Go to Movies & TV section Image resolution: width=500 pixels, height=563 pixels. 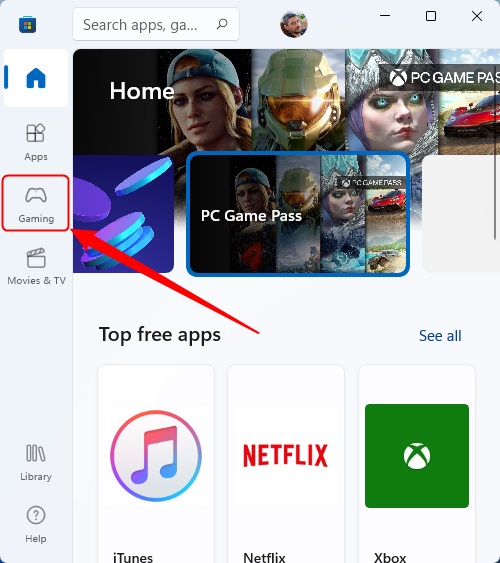click(36, 266)
